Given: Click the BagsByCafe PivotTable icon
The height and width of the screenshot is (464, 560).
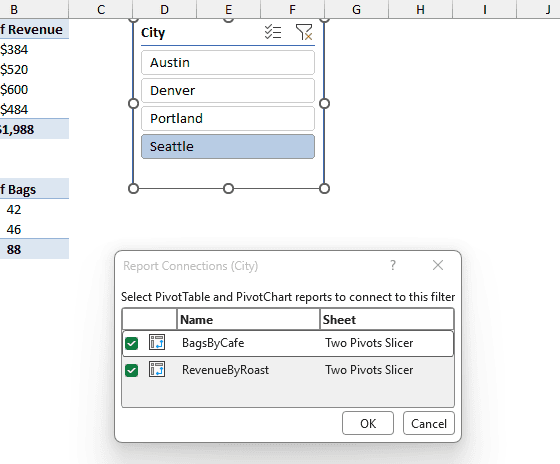Looking at the screenshot, I should [157, 342].
